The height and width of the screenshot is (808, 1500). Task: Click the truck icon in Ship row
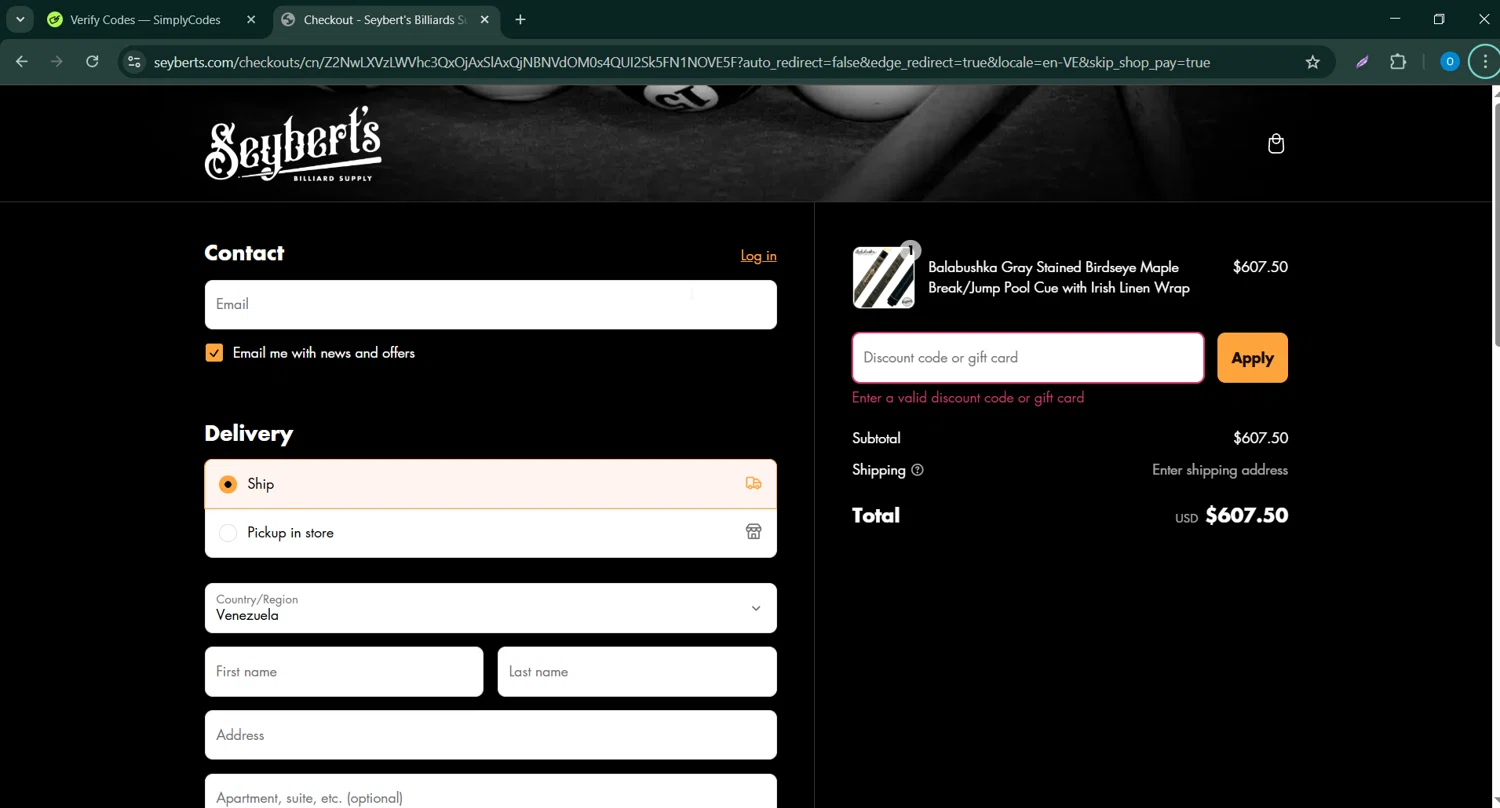(753, 484)
